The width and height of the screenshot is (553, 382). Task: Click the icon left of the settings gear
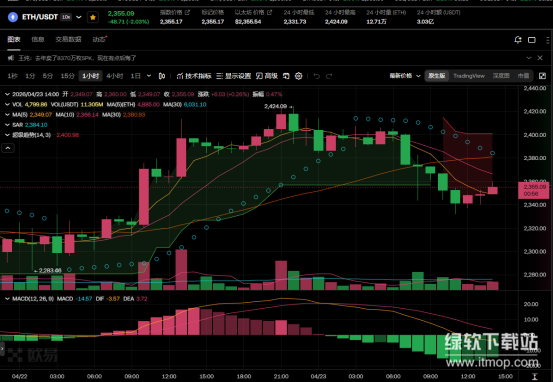286,76
